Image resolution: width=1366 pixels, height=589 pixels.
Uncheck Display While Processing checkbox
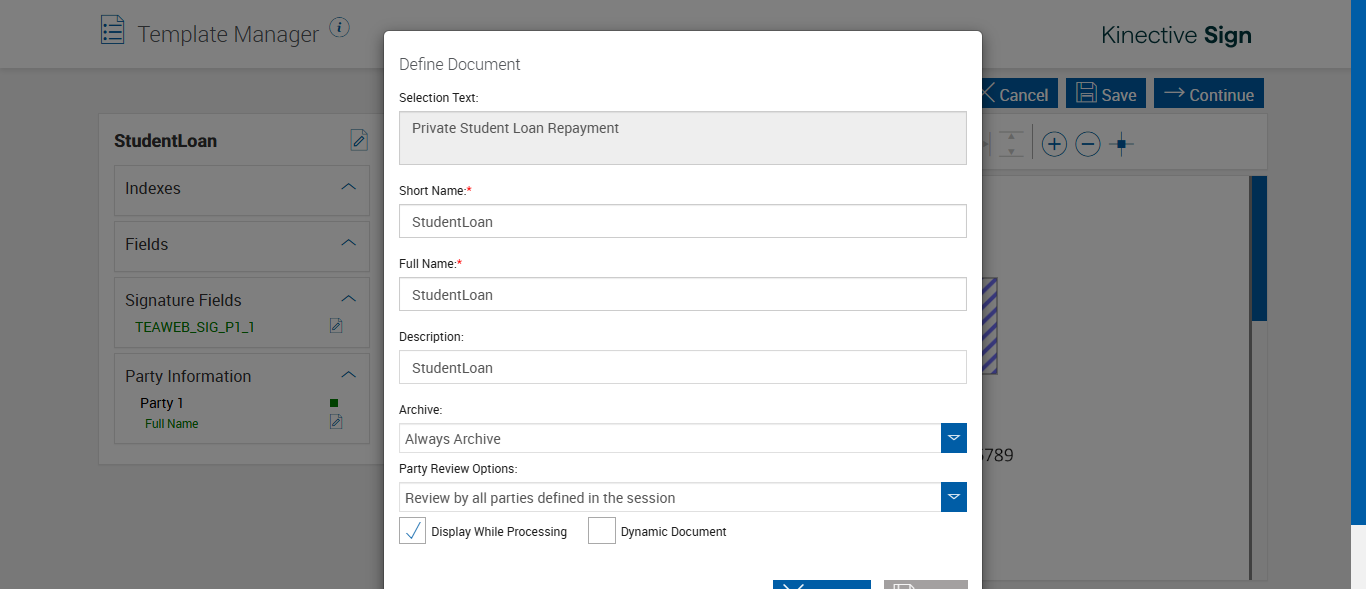click(x=413, y=531)
